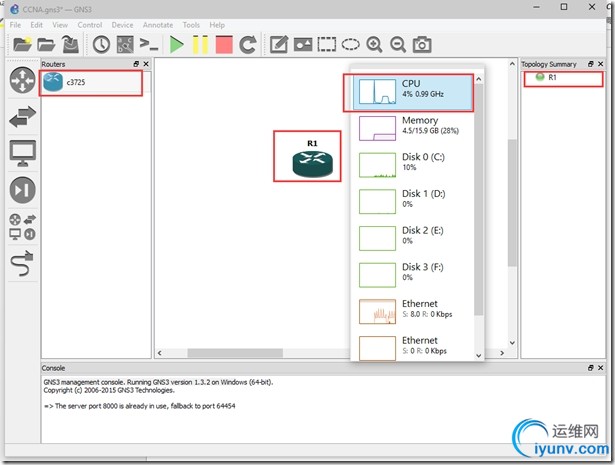
Task: Browse switches in the device sidebar
Action: pos(22,117)
